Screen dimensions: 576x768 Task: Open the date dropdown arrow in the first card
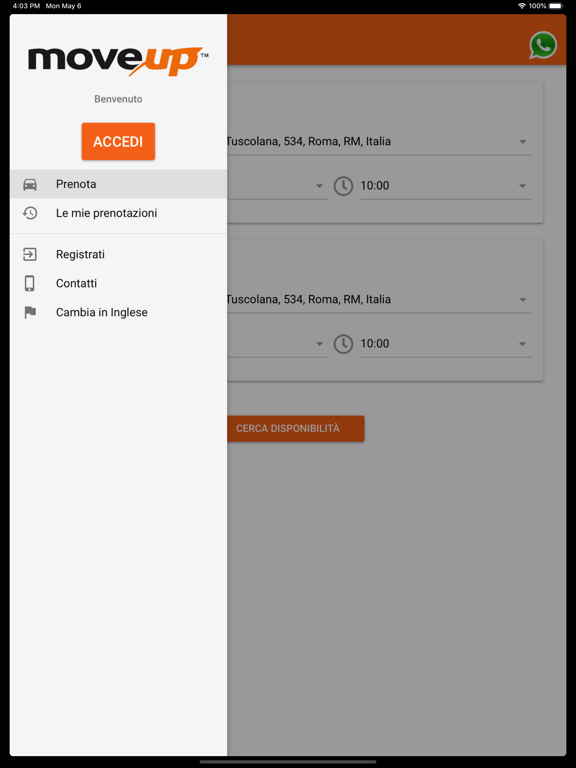(x=319, y=186)
